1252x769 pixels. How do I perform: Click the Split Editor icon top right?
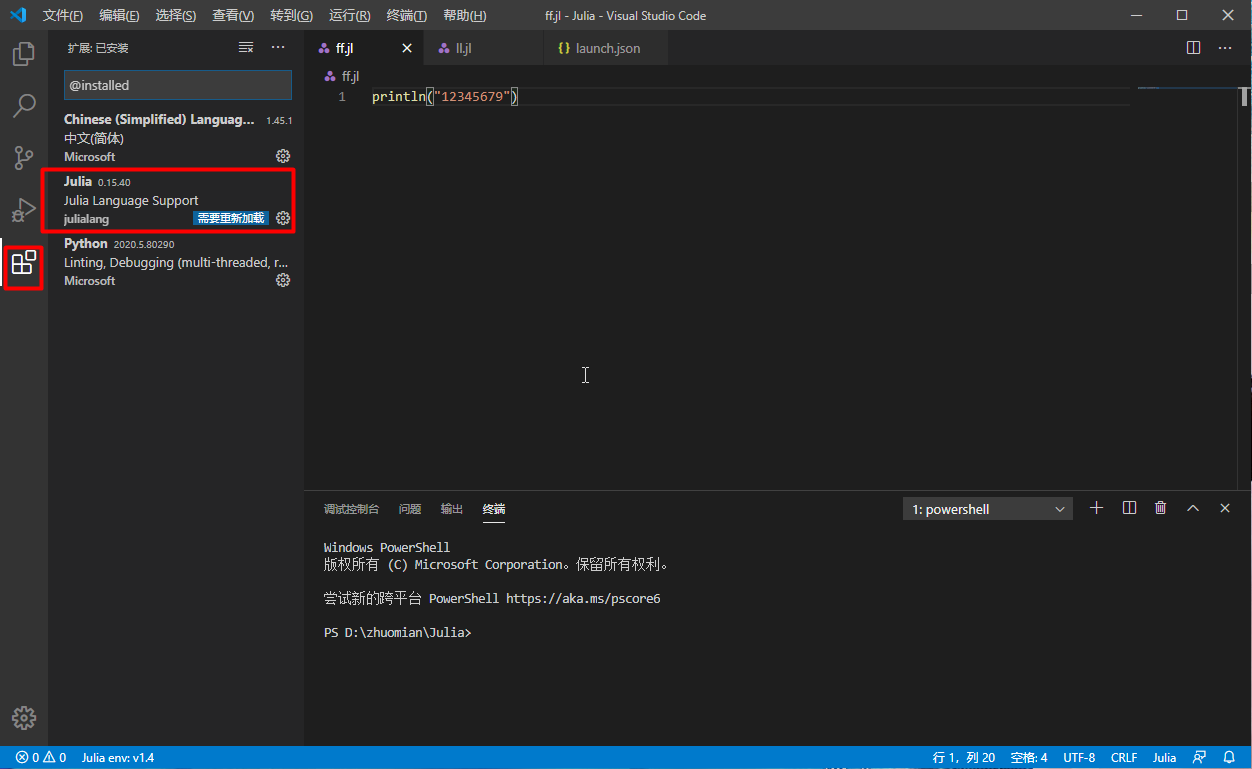[1192, 47]
